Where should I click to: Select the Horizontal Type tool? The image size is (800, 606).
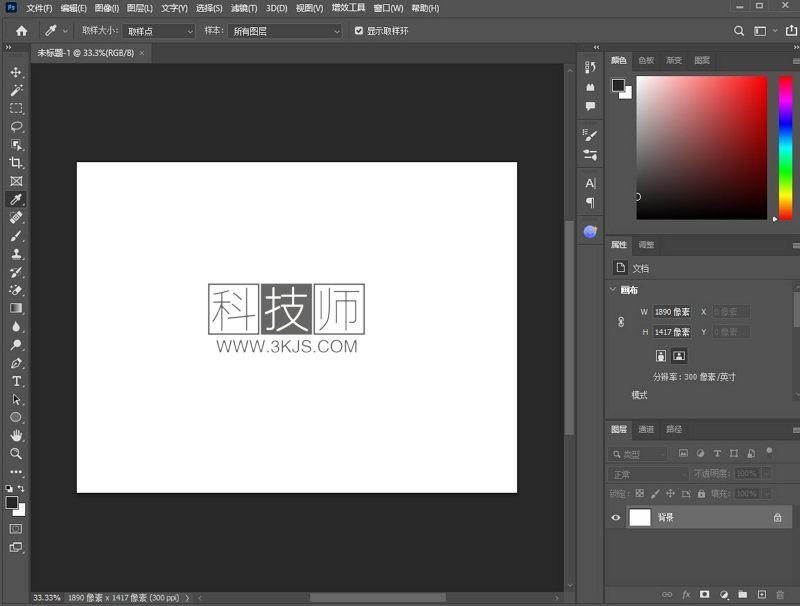[x=16, y=381]
